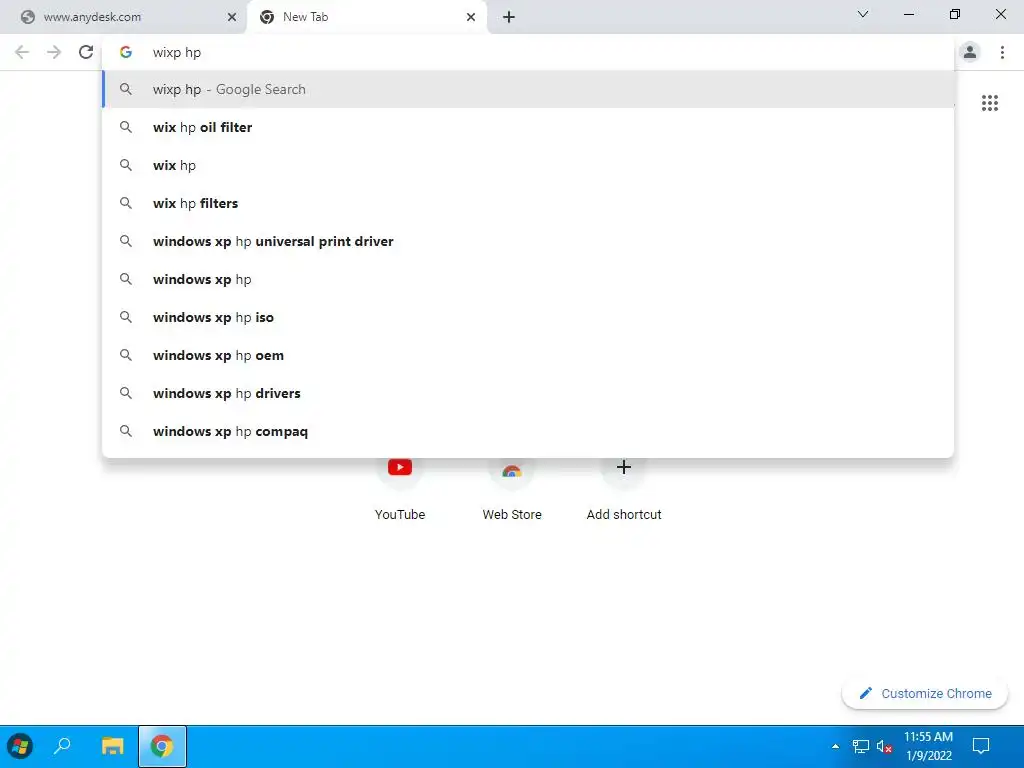Open the Windows Start menu

pyautogui.click(x=20, y=746)
